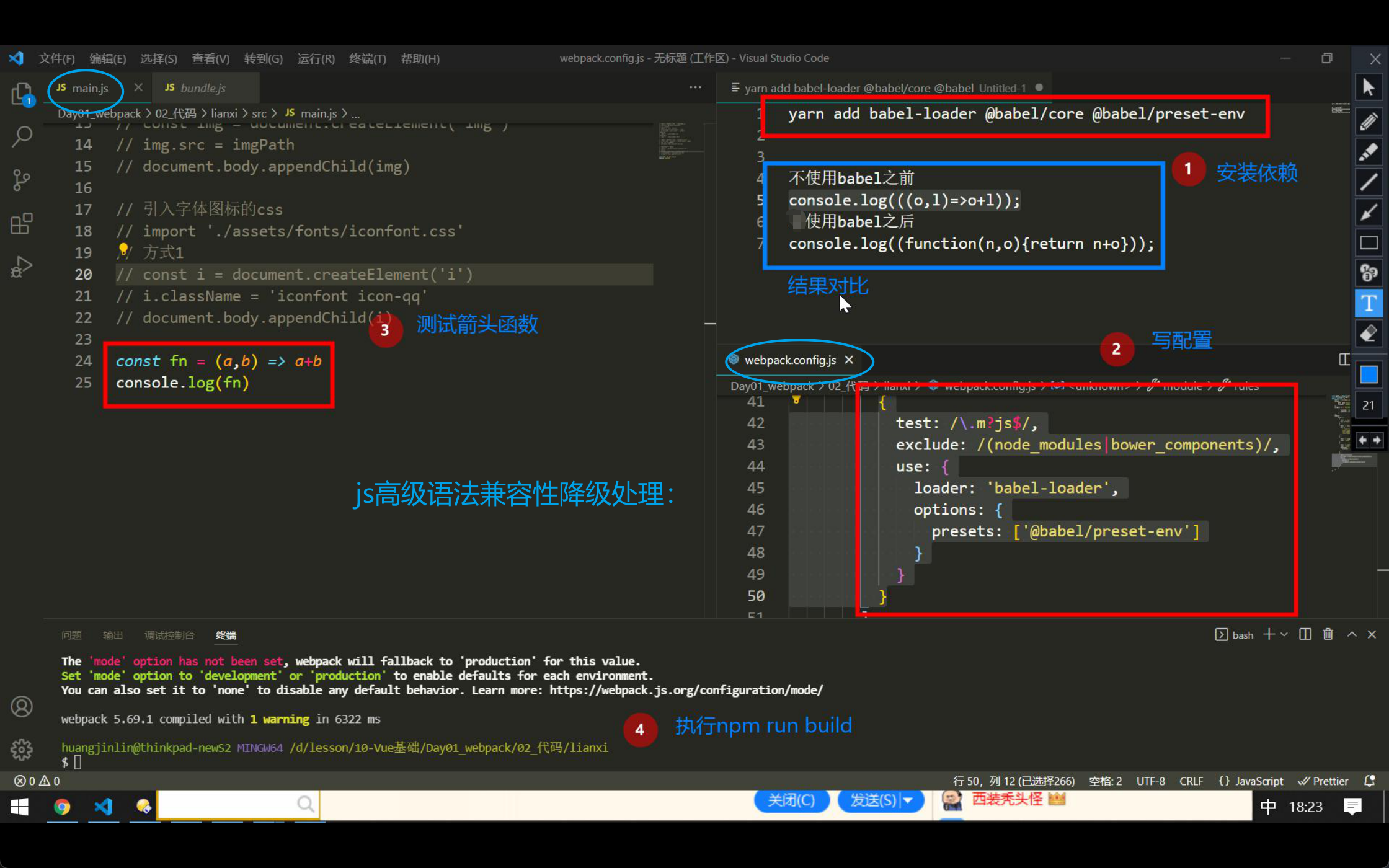Image resolution: width=1389 pixels, height=868 pixels.
Task: Open the 帮助(H) menu
Action: coord(420,58)
